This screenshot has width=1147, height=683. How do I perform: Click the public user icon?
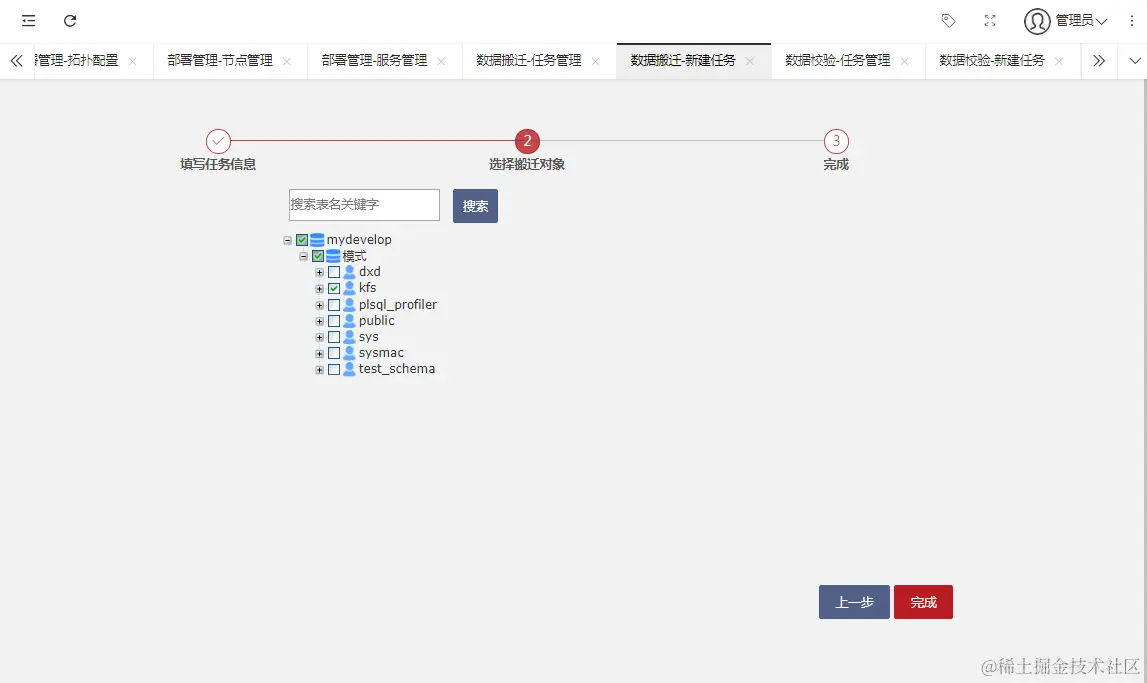pyautogui.click(x=350, y=321)
